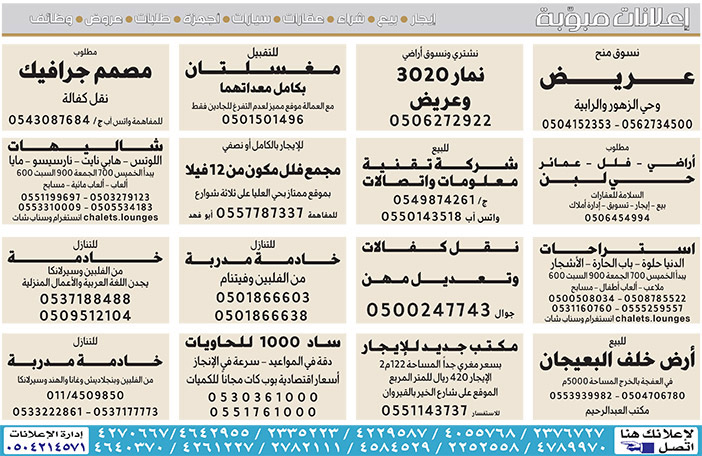Click "الدنيا حلوة - باب الحارة - الأشجار" line

click(617, 263)
